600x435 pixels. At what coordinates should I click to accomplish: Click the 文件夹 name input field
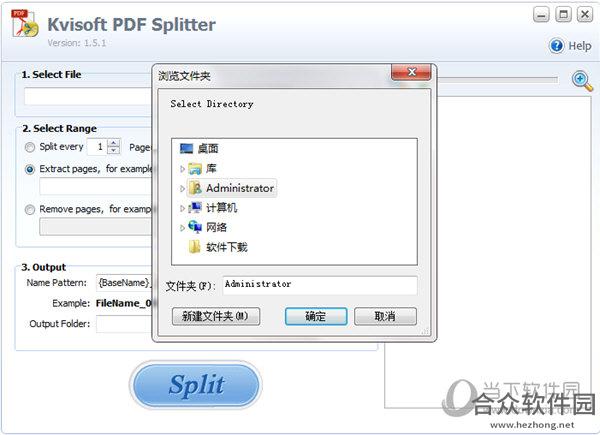pyautogui.click(x=320, y=285)
